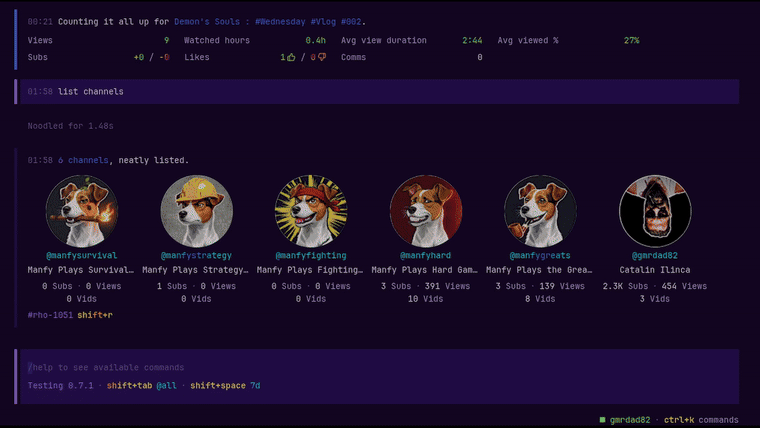Focus the /help command input field
This screenshot has width=760, height=428.
point(378,367)
